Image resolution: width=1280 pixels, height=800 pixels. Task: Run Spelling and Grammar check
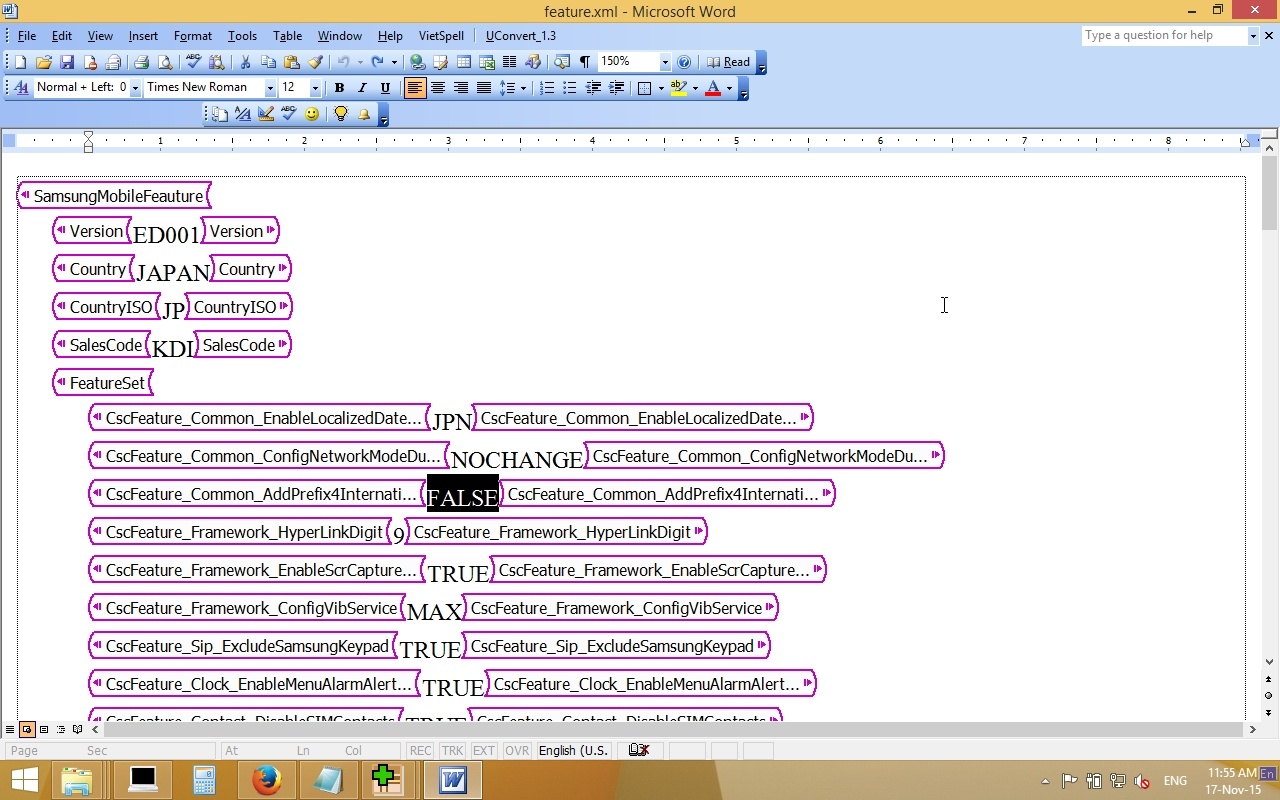194,62
